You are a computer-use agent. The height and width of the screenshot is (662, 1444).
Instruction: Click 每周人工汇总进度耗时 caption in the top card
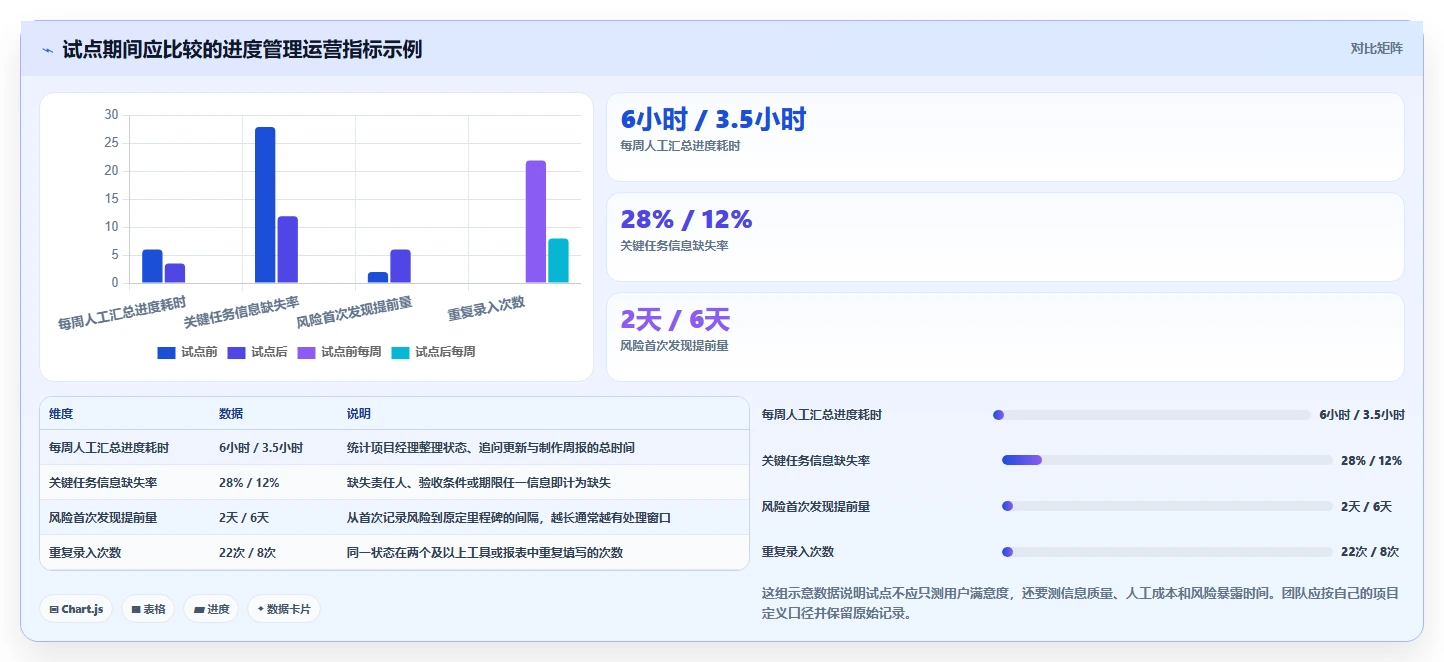pos(680,146)
